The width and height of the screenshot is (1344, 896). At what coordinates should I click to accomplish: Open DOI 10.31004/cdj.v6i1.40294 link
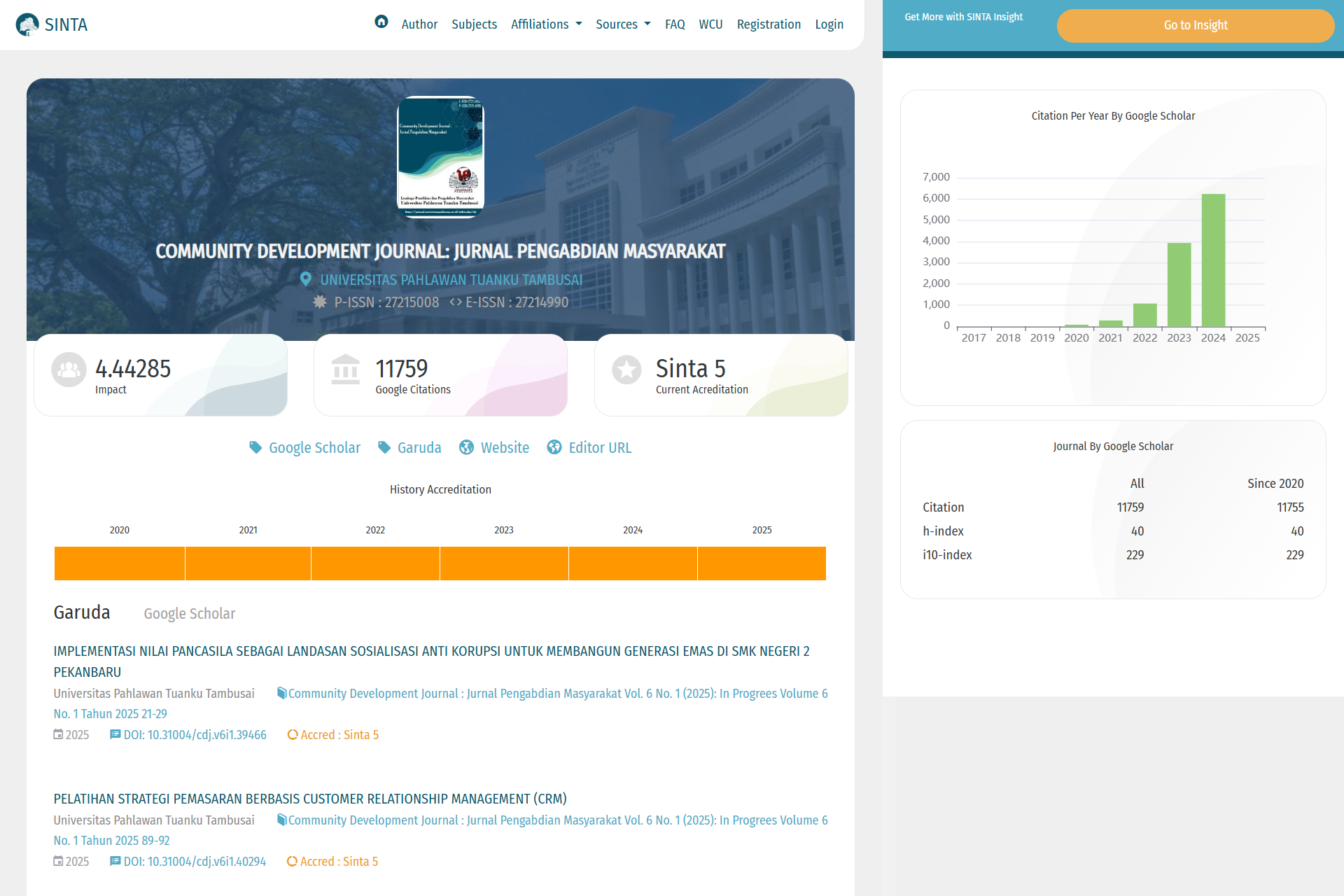click(195, 862)
